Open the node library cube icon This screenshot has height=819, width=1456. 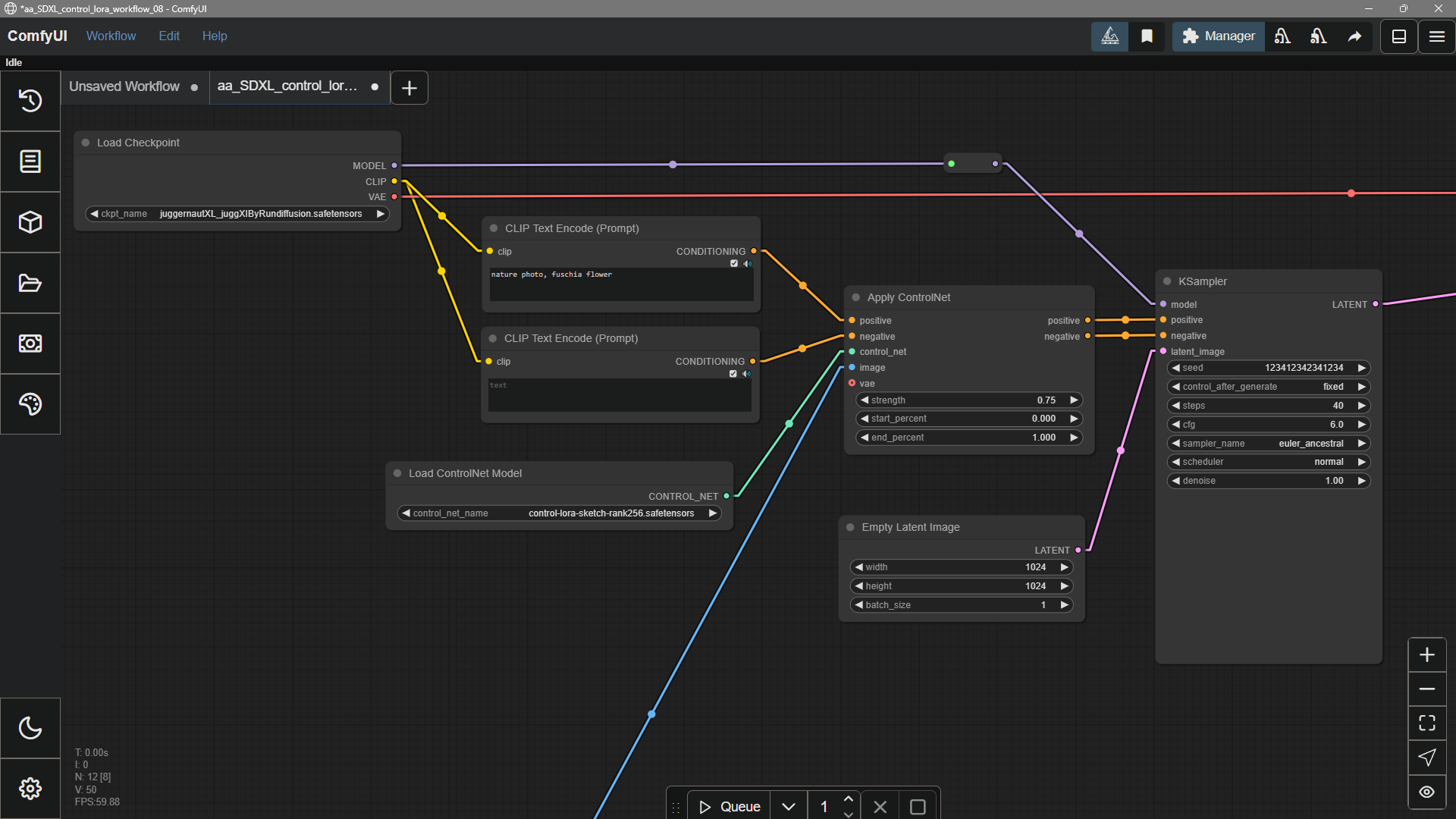point(30,222)
